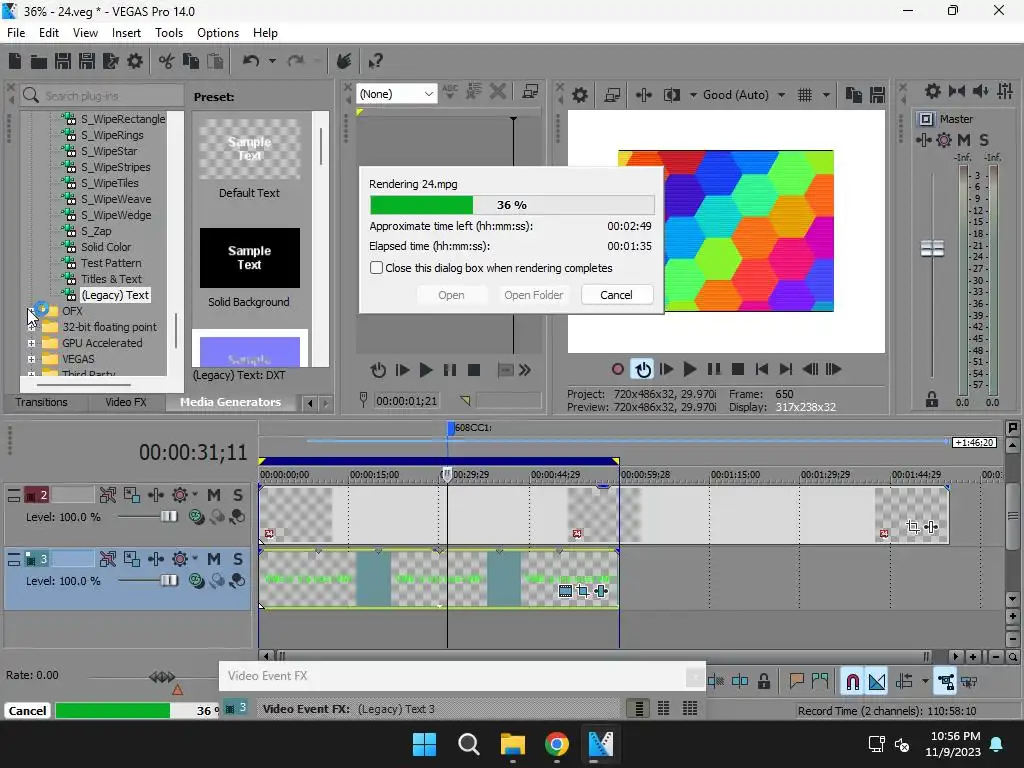
Task: Click the New project icon in toolbar
Action: pyautogui.click(x=14, y=61)
